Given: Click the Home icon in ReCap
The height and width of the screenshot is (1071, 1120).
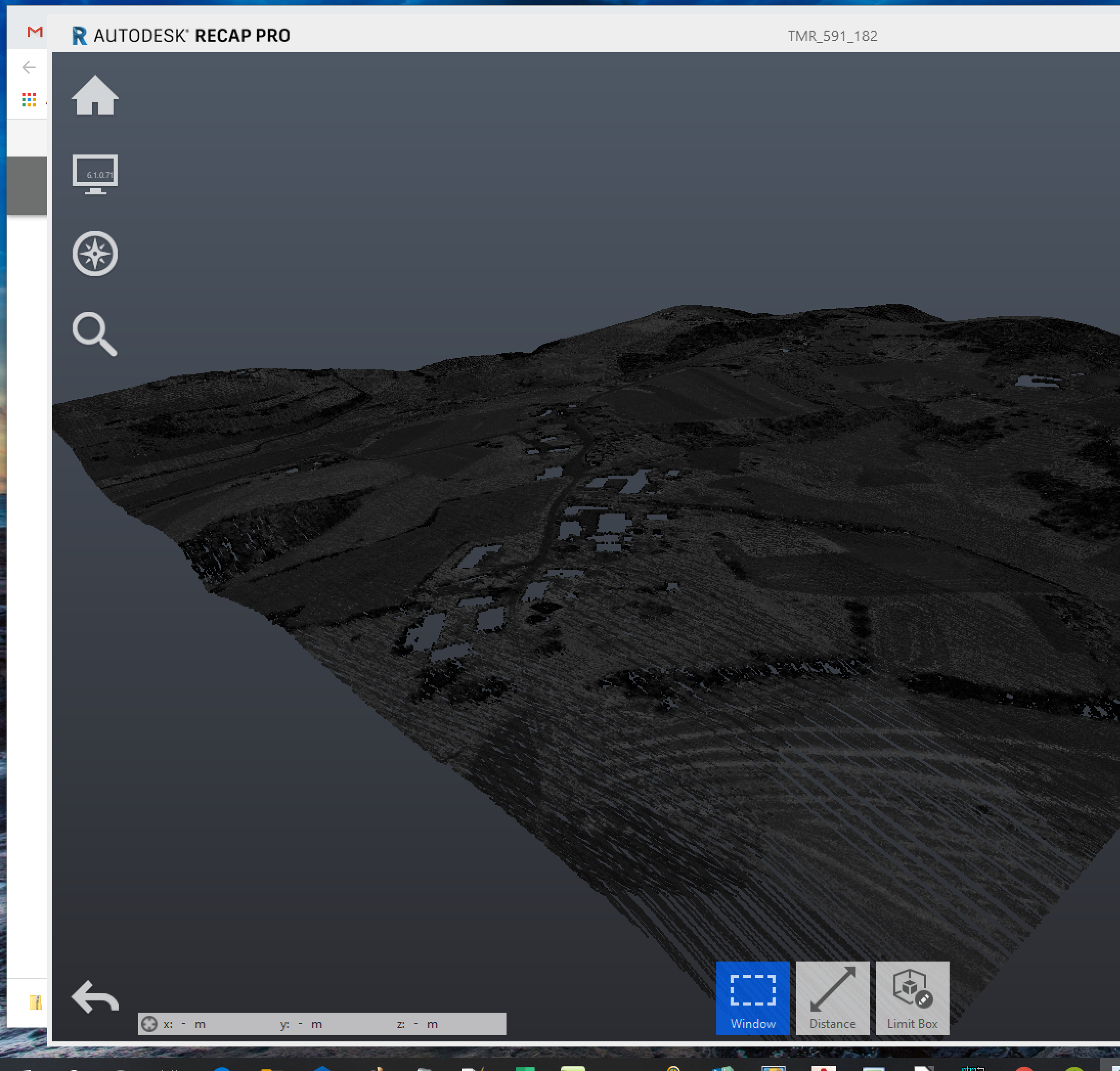Looking at the screenshot, I should click(95, 95).
